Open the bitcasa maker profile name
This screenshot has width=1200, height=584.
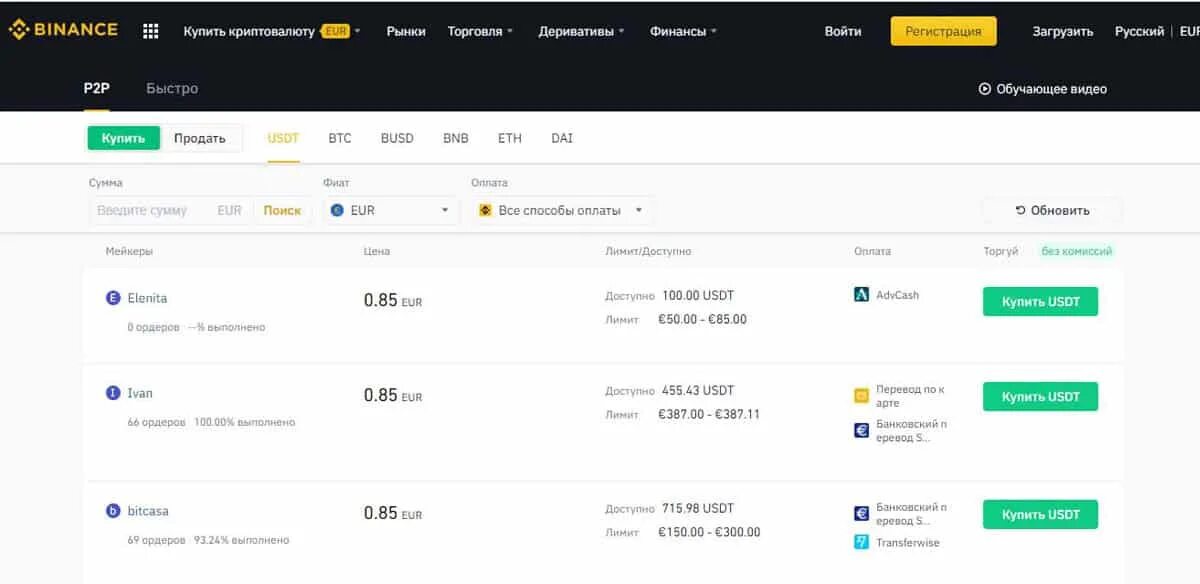148,511
